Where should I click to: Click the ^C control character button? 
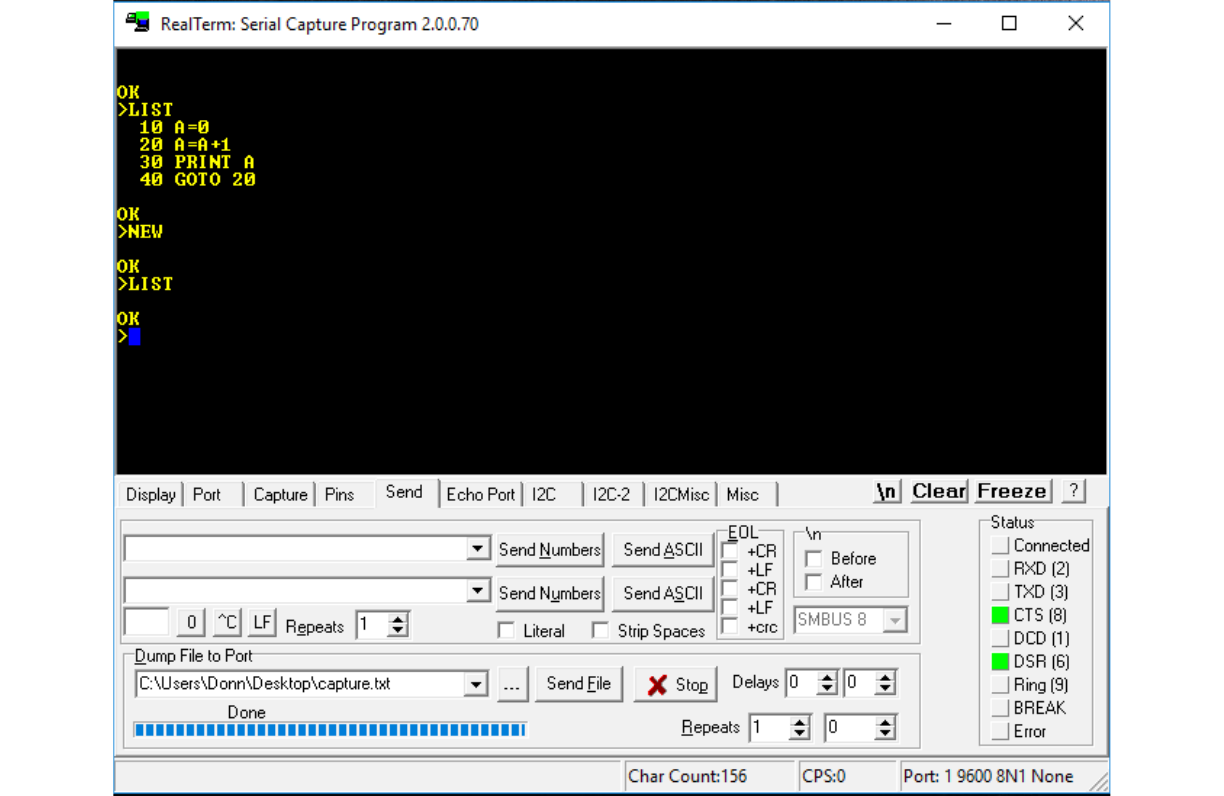point(227,622)
